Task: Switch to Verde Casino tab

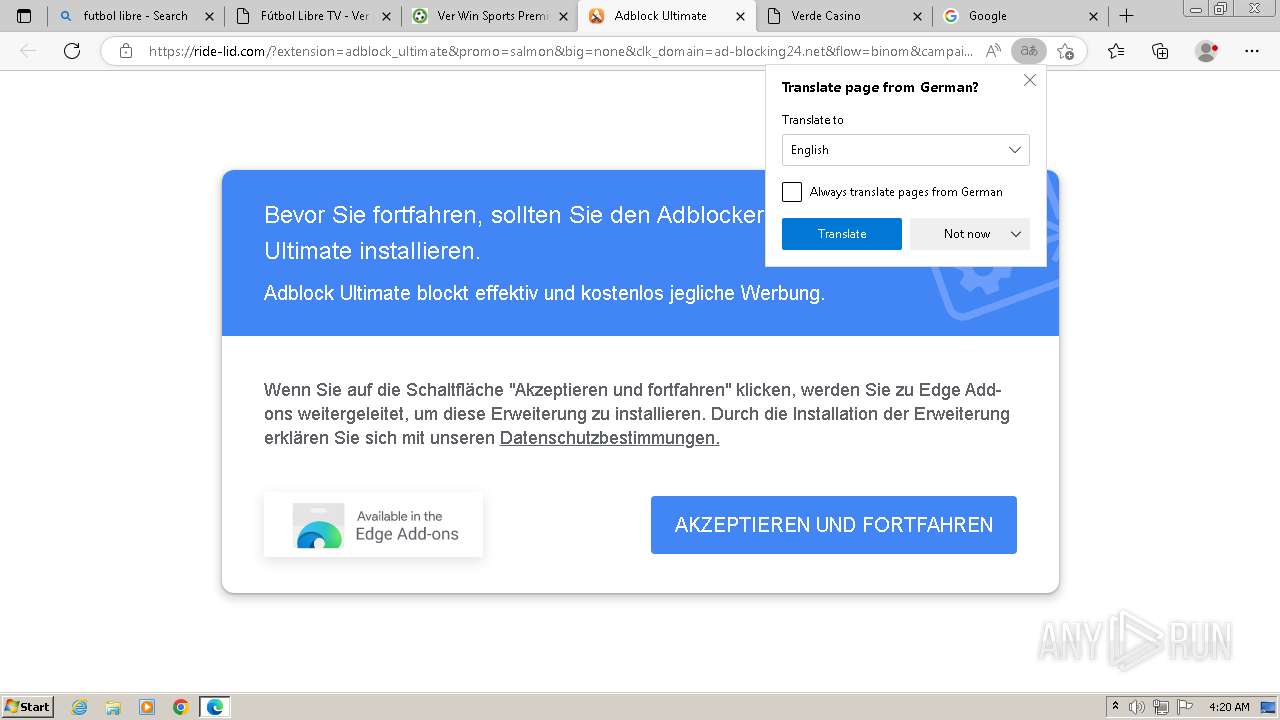Action: [x=844, y=16]
